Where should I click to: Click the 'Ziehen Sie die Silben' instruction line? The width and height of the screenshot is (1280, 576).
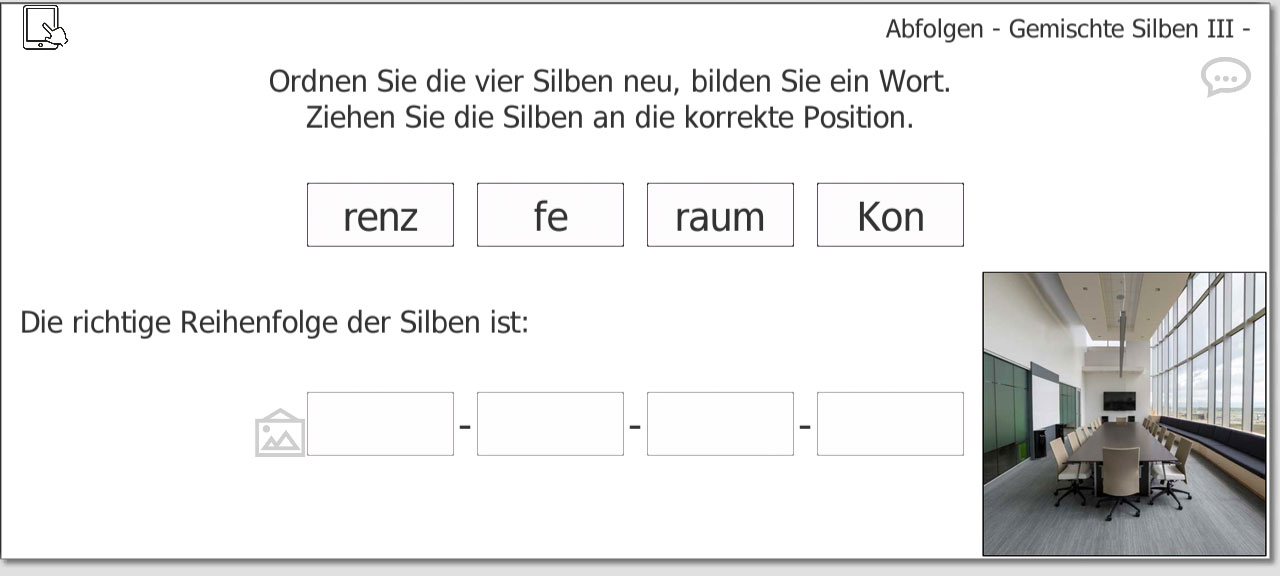(609, 117)
